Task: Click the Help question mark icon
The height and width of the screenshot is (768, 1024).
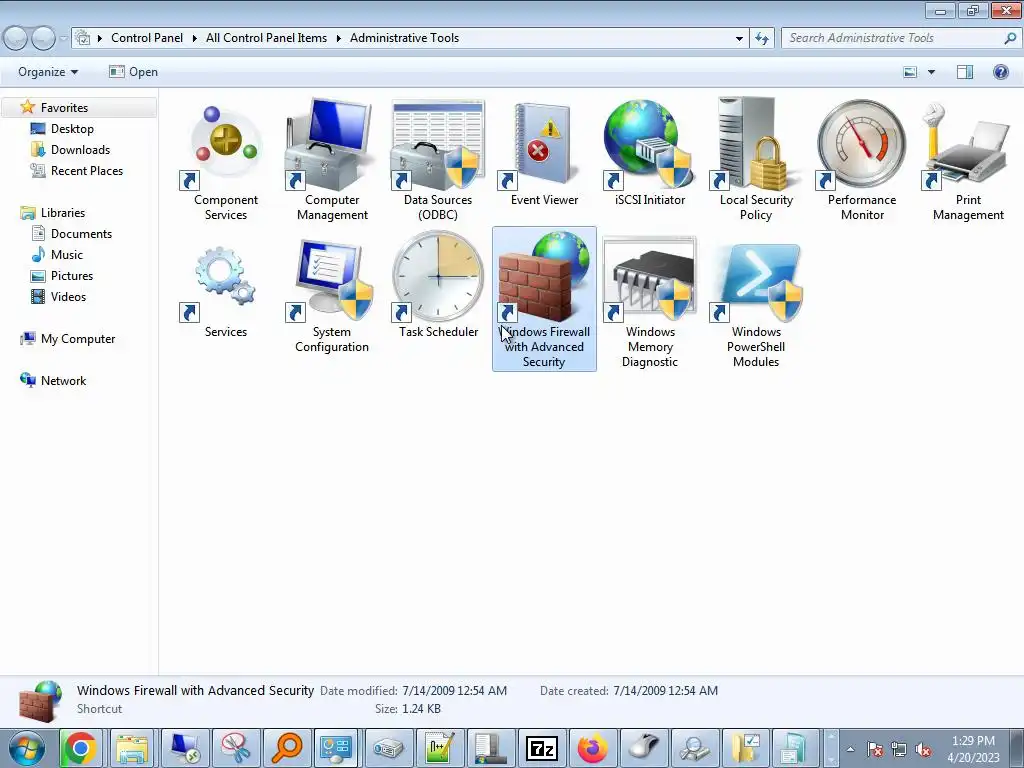Action: click(1000, 72)
